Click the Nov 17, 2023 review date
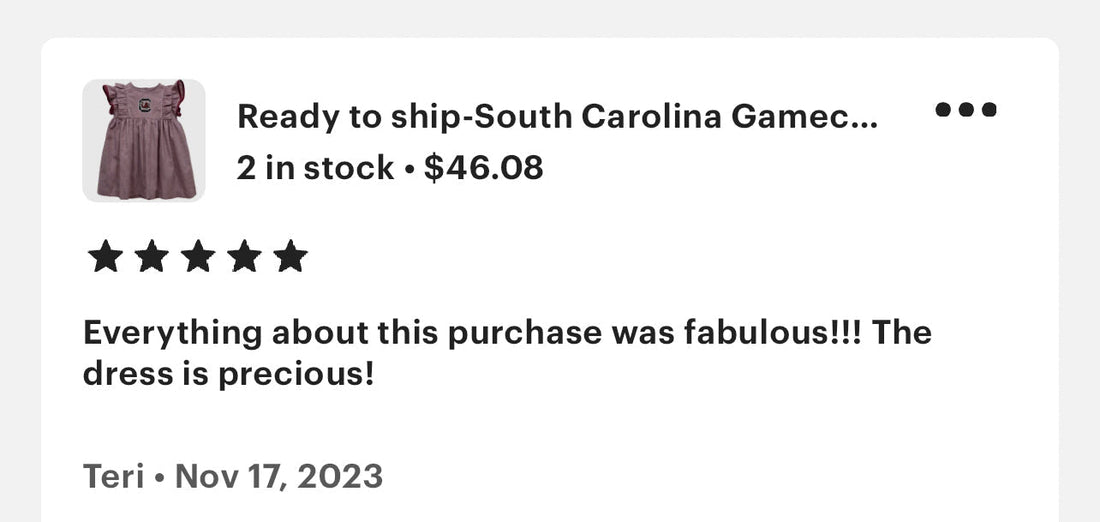The height and width of the screenshot is (522, 1100). pyautogui.click(x=279, y=477)
